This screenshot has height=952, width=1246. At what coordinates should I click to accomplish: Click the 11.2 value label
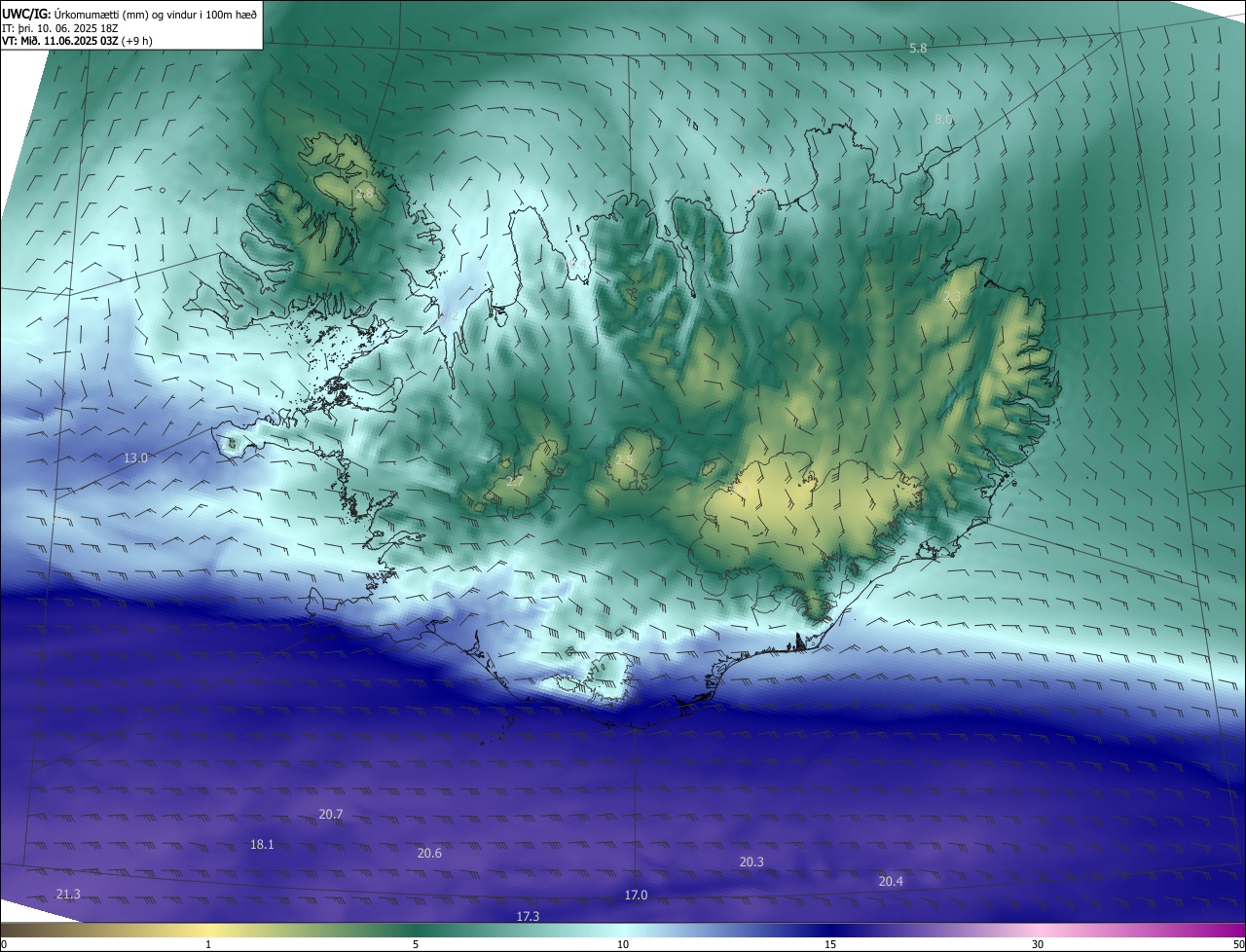click(x=447, y=316)
